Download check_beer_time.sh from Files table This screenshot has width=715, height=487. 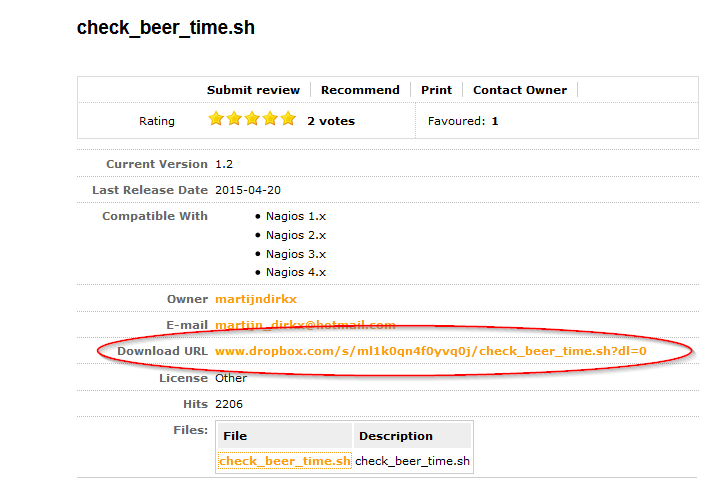(284, 461)
